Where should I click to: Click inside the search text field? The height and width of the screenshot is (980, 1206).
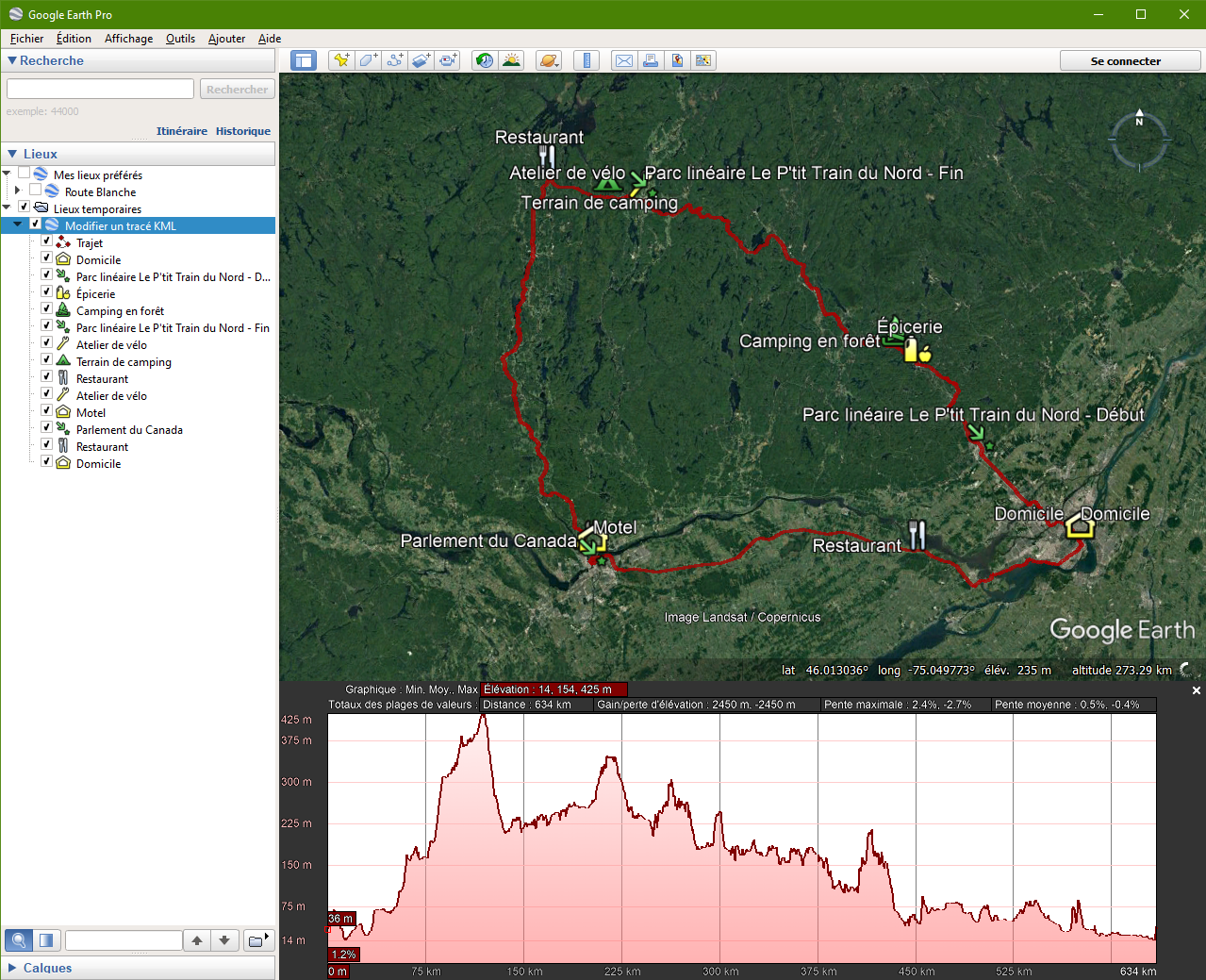tap(100, 89)
